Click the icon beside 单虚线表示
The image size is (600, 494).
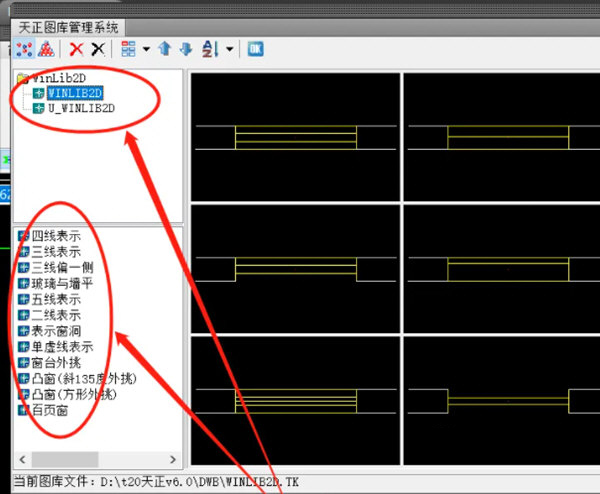(x=24, y=347)
